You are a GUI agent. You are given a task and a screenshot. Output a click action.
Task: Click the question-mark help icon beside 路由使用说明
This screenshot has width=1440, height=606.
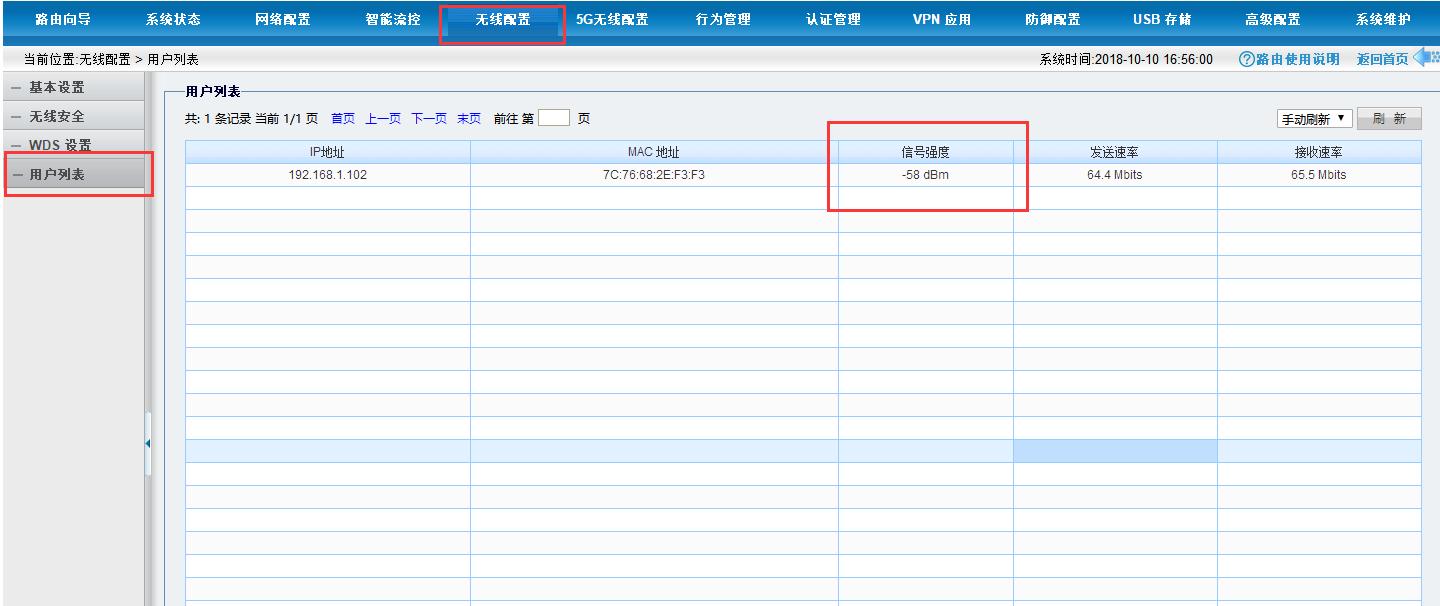(1248, 59)
